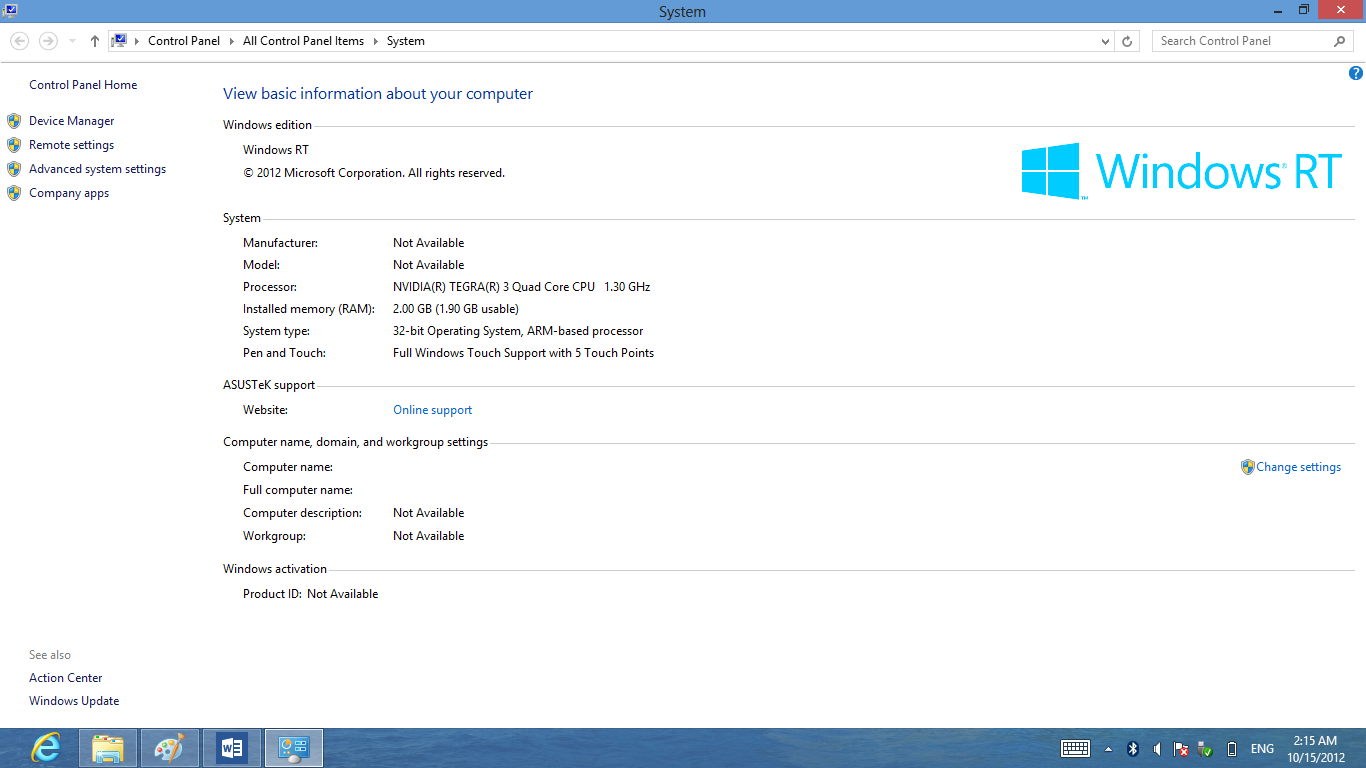Viewport: 1366px width, 768px height.
Task: Open Action Center flag tray icon
Action: point(1181,748)
